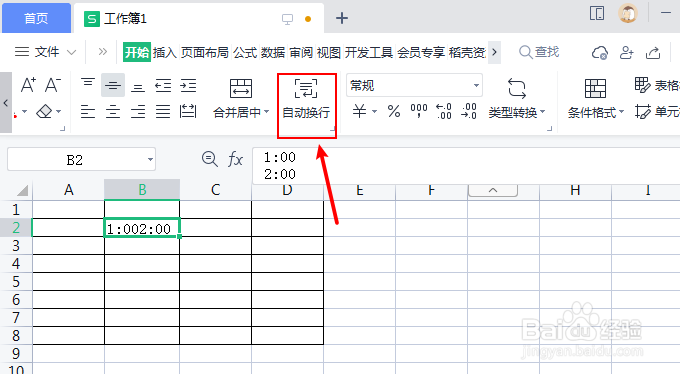This screenshot has width=680, height=374.
Task: Click the 查找 search box
Action: [539, 52]
